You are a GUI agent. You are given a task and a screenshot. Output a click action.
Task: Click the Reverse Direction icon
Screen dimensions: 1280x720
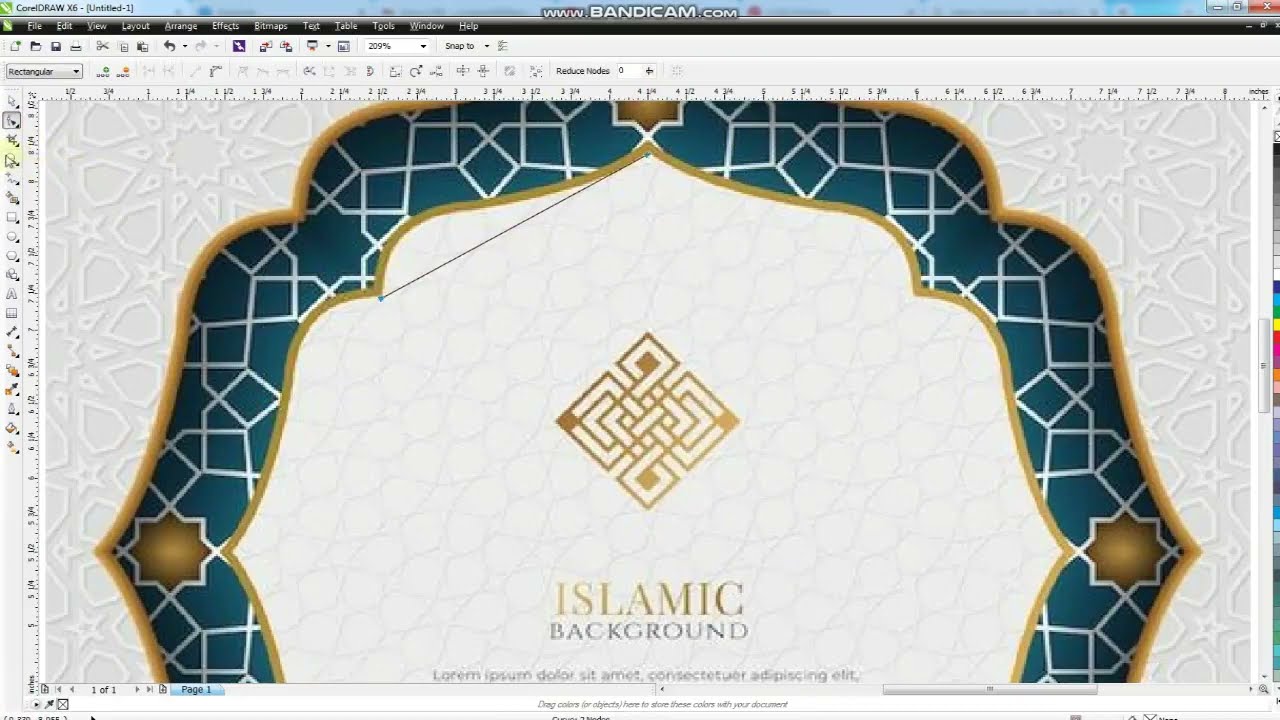pyautogui.click(x=309, y=71)
